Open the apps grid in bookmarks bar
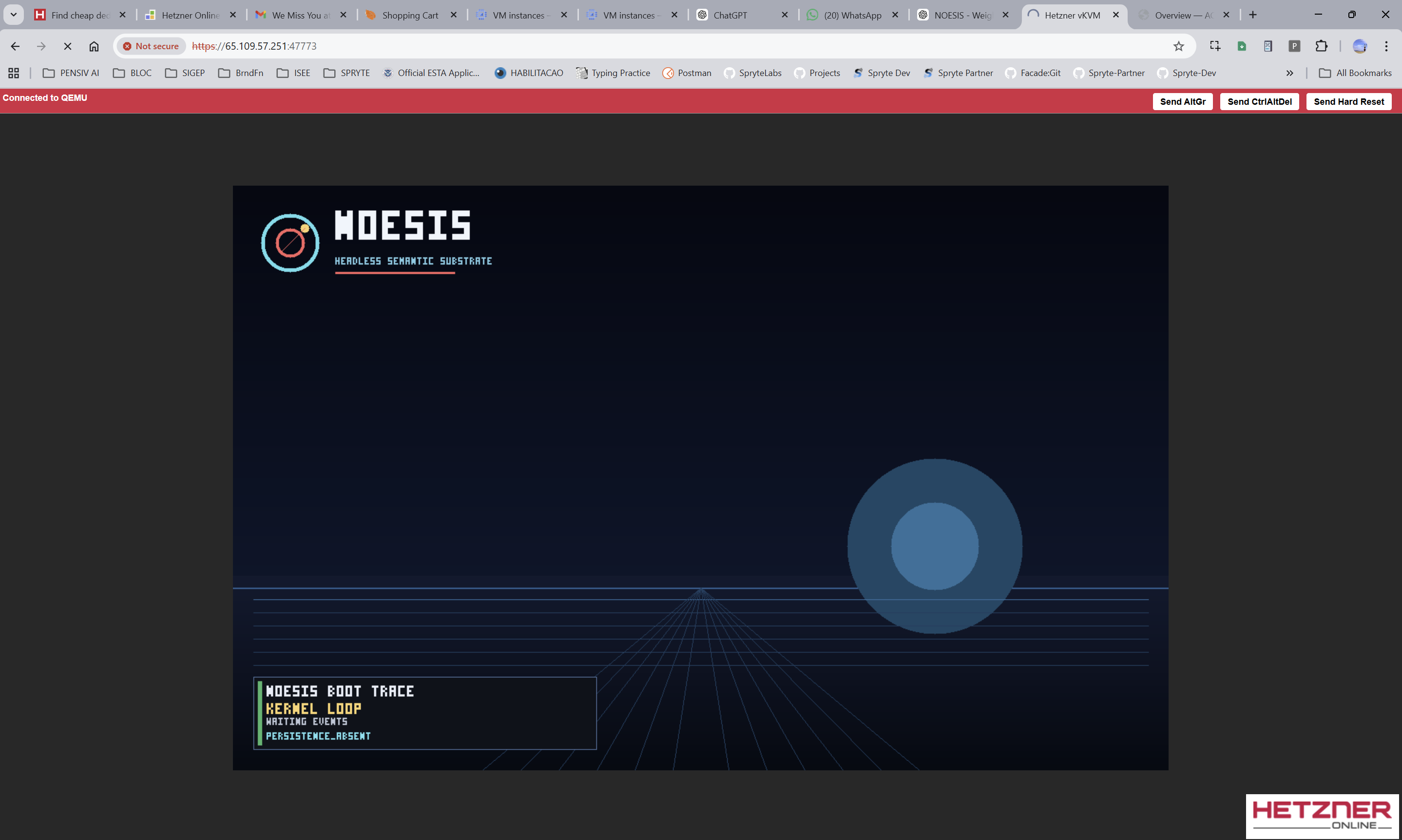 14,73
